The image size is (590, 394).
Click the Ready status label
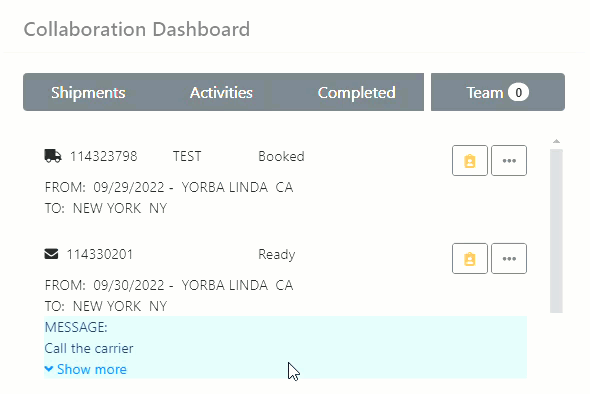click(277, 254)
